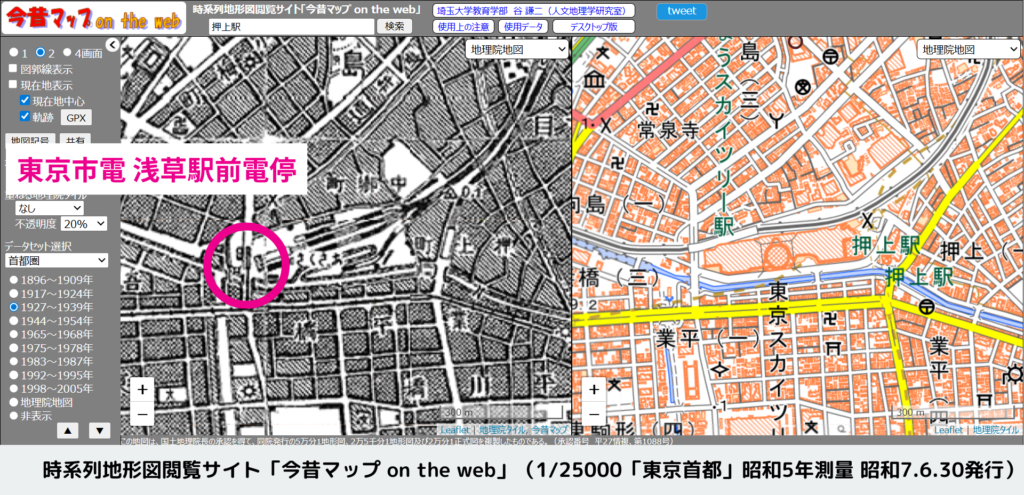1024x495 pixels.
Task: Collapse the sidebar with the arrow icon
Action: coord(113,44)
